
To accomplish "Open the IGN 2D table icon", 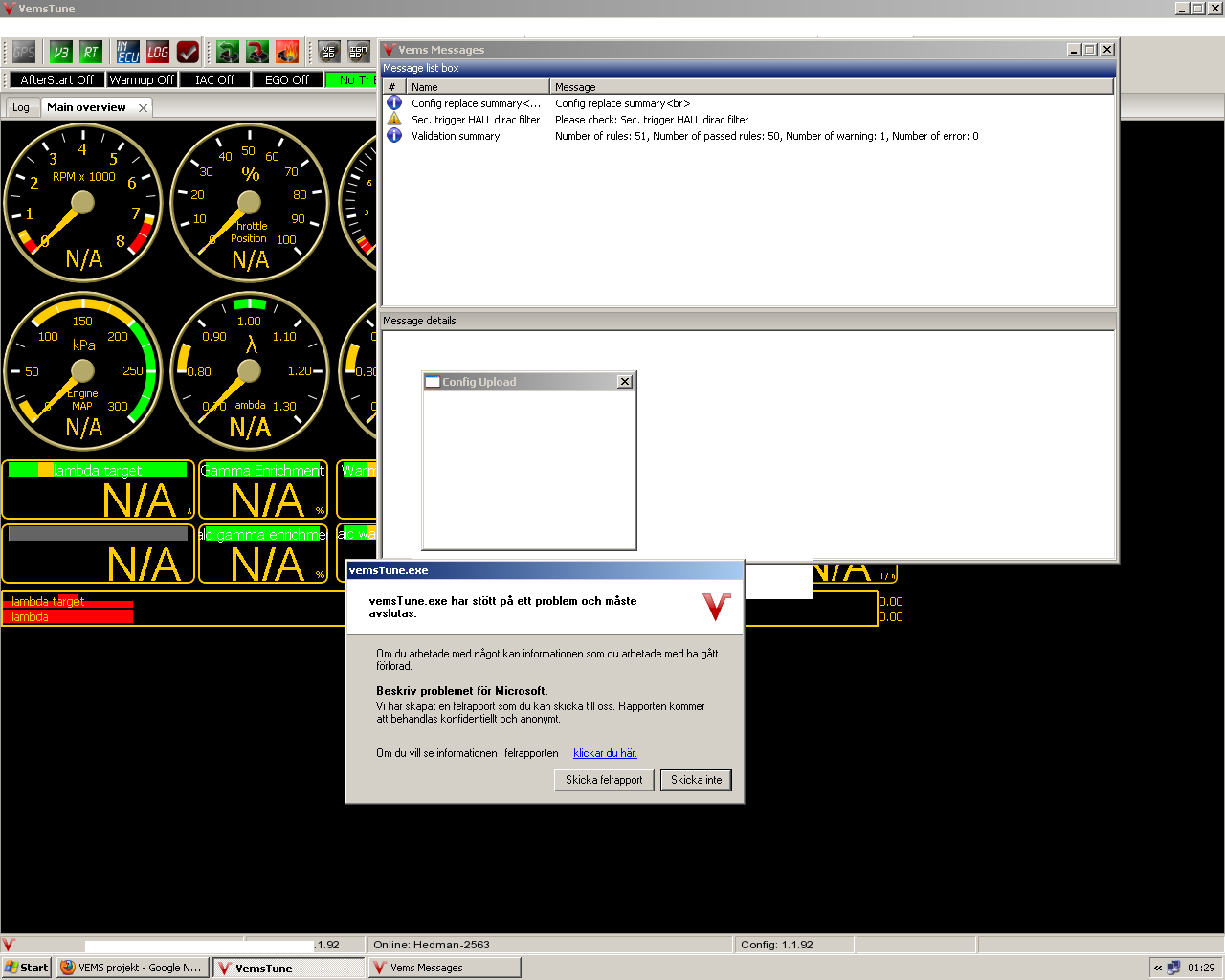I will [359, 52].
